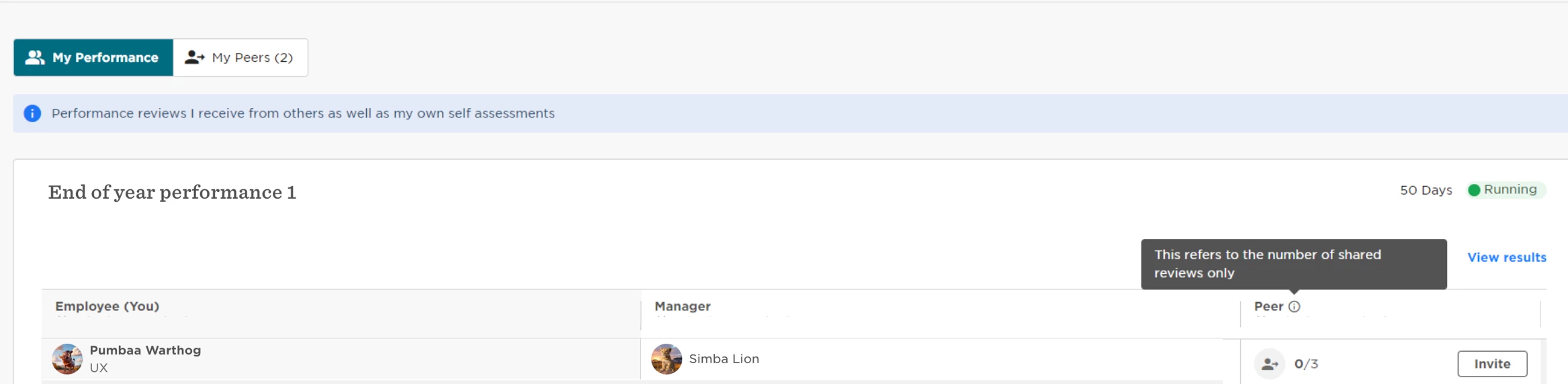The image size is (1568, 384).
Task: Click the Peer column header label
Action: click(1268, 306)
